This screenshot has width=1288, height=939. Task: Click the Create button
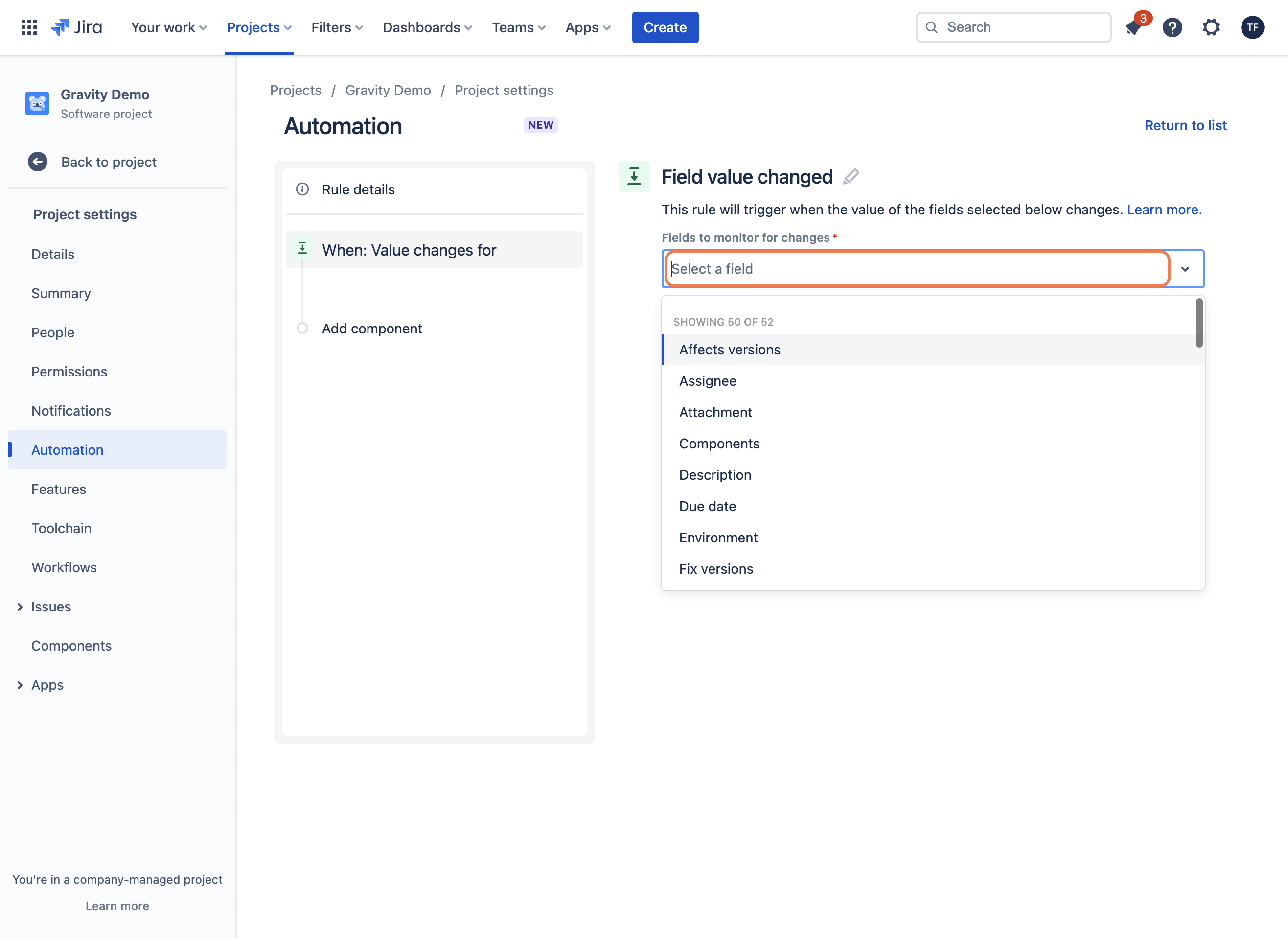(x=665, y=27)
